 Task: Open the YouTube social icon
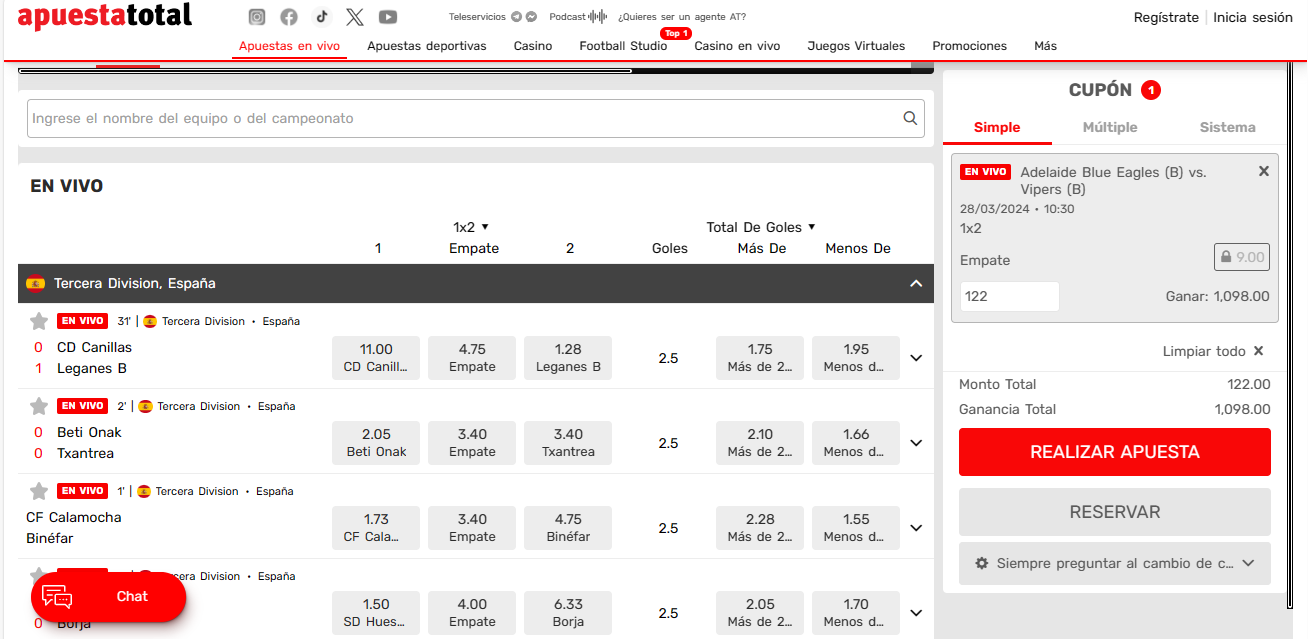pos(388,17)
